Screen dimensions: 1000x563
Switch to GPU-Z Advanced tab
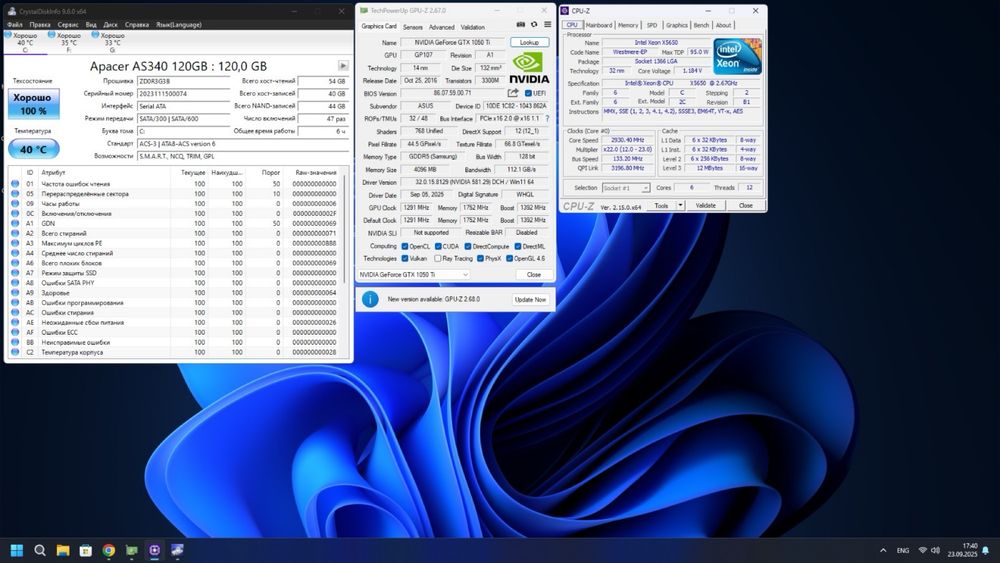point(441,27)
